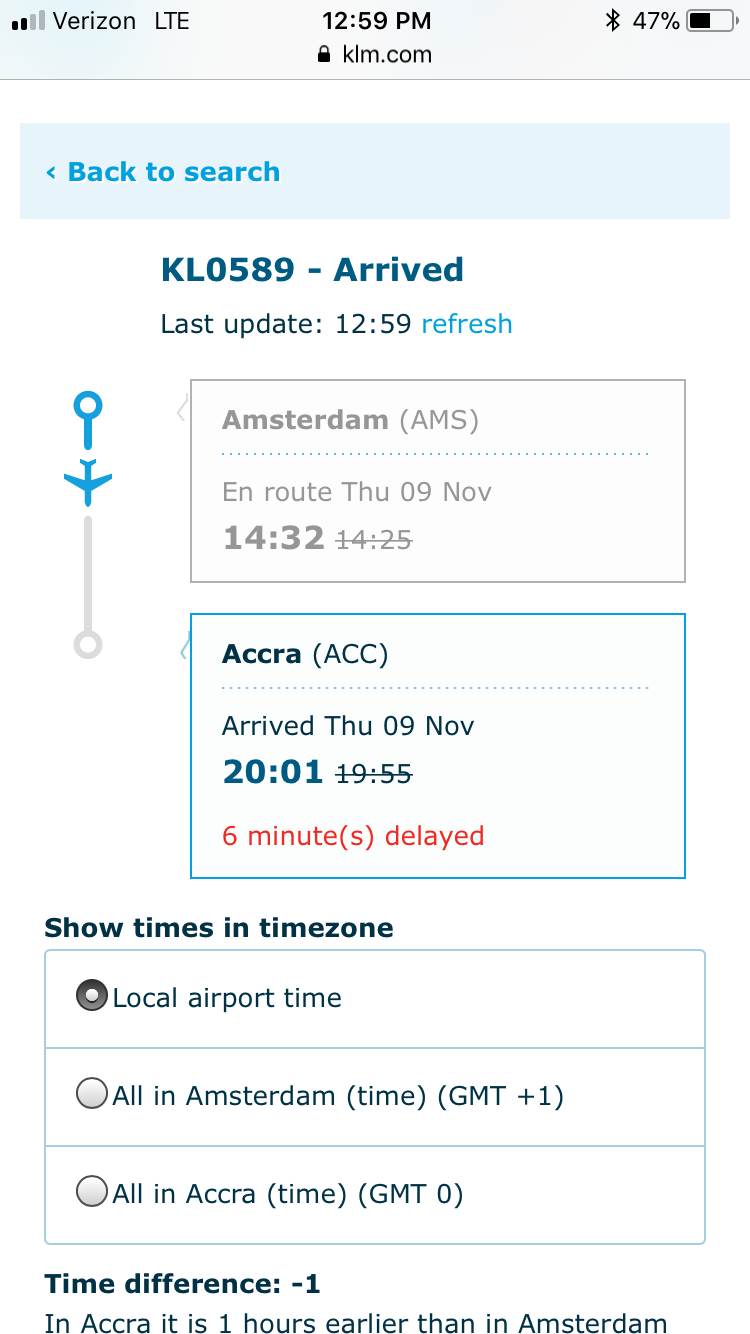750x1334 pixels.
Task: Click the KL0589 - Arrived heading
Action: pos(312,270)
